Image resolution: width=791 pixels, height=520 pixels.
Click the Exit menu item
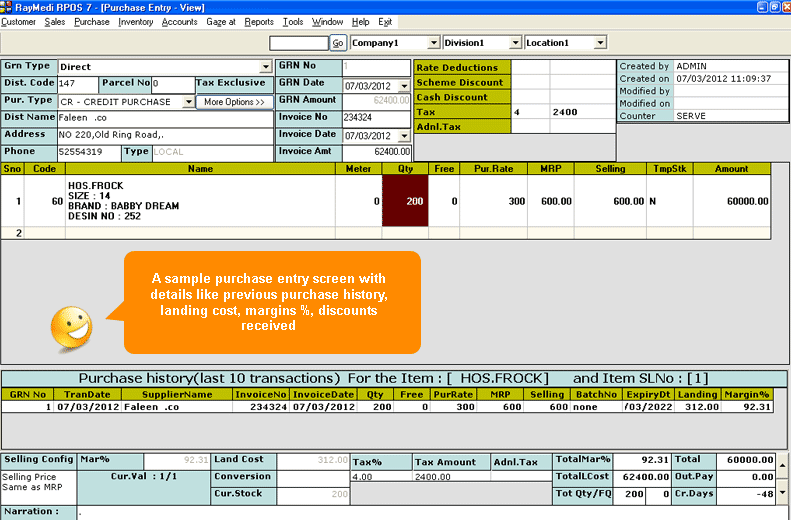[385, 22]
